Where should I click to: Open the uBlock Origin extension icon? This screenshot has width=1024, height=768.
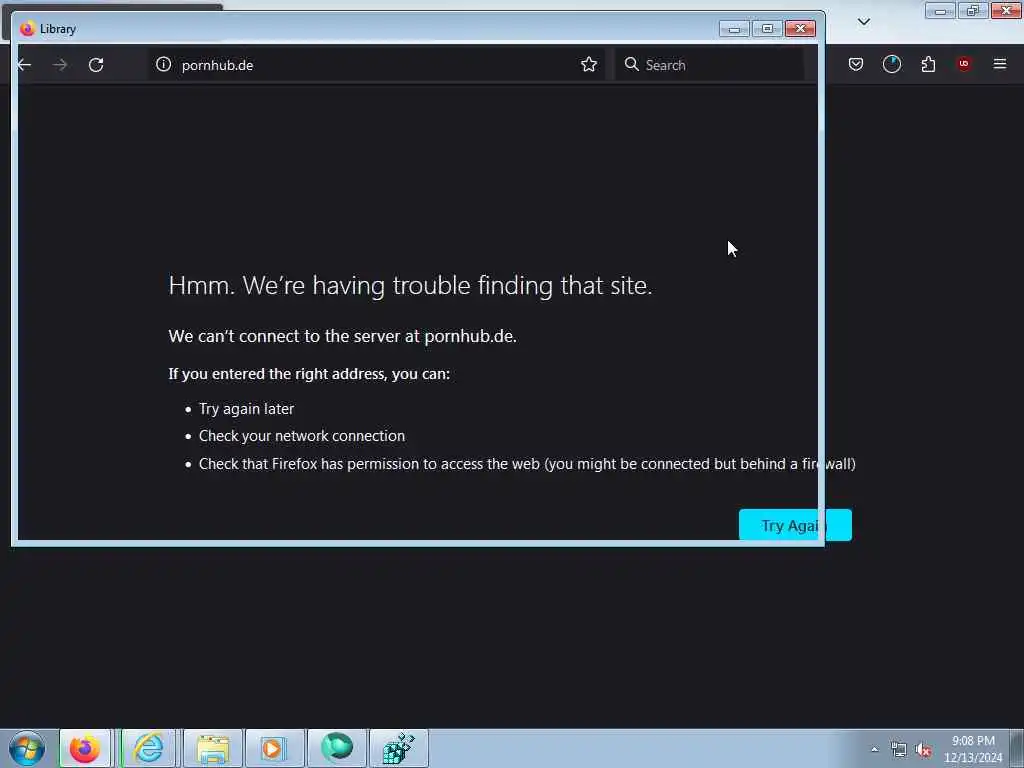(963, 64)
